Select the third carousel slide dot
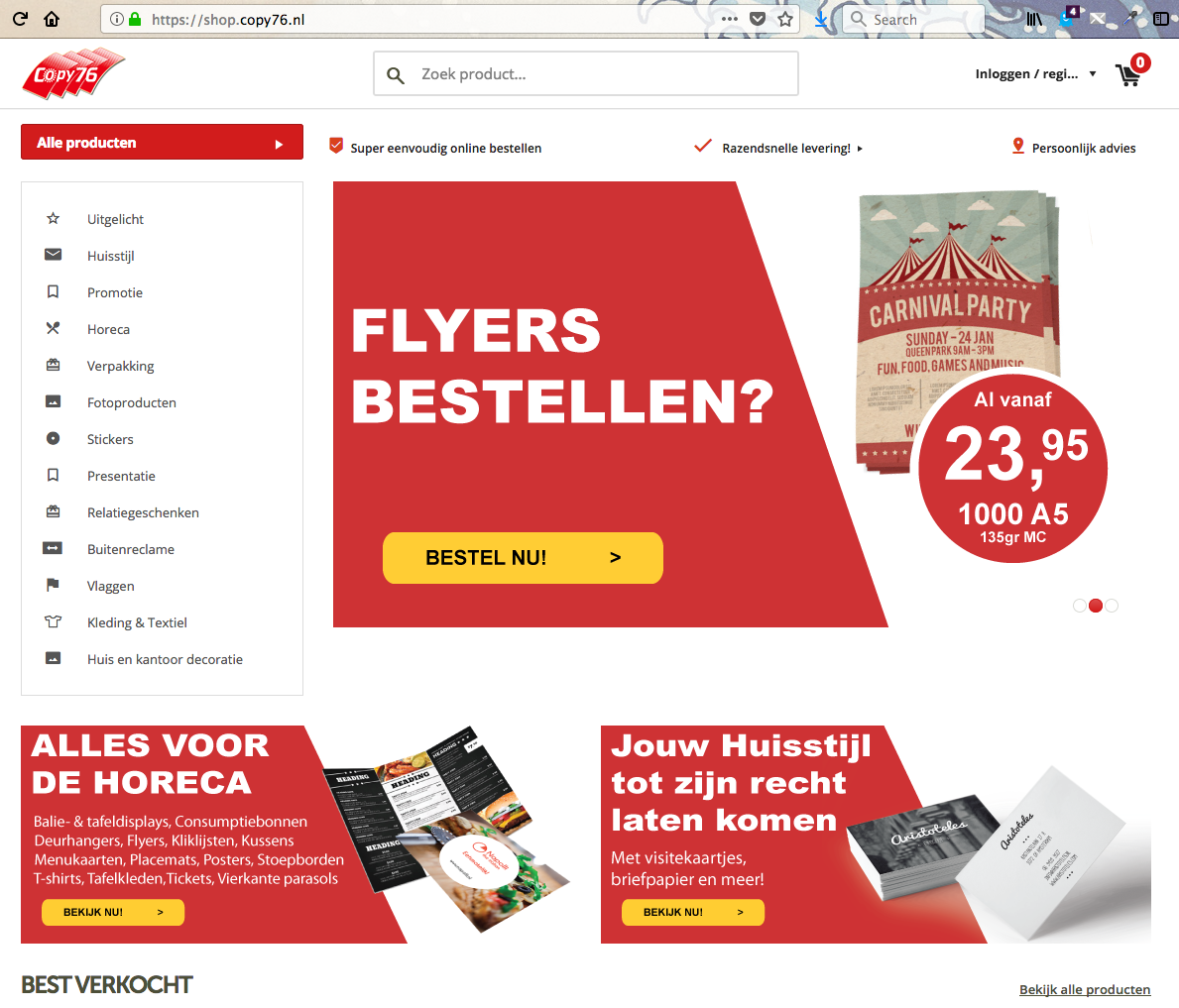Image resolution: width=1179 pixels, height=1008 pixels. click(x=1113, y=606)
